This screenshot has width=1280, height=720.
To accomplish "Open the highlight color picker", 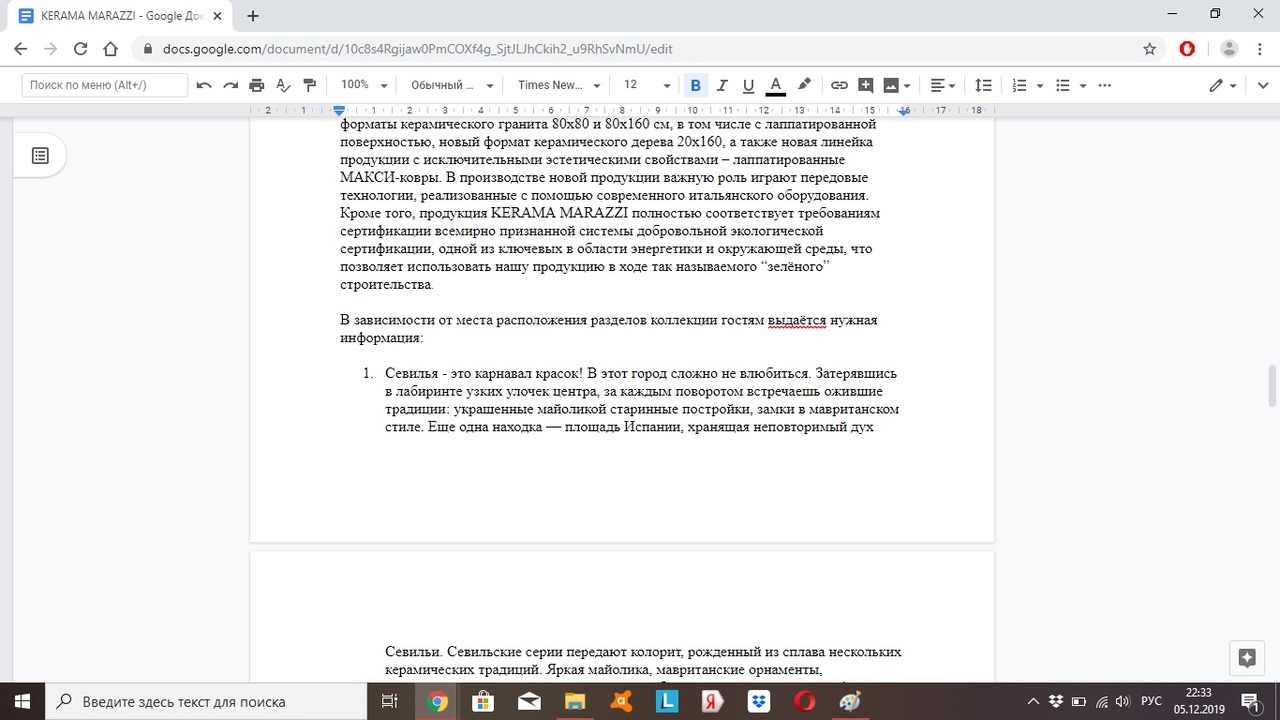I will 804,86.
